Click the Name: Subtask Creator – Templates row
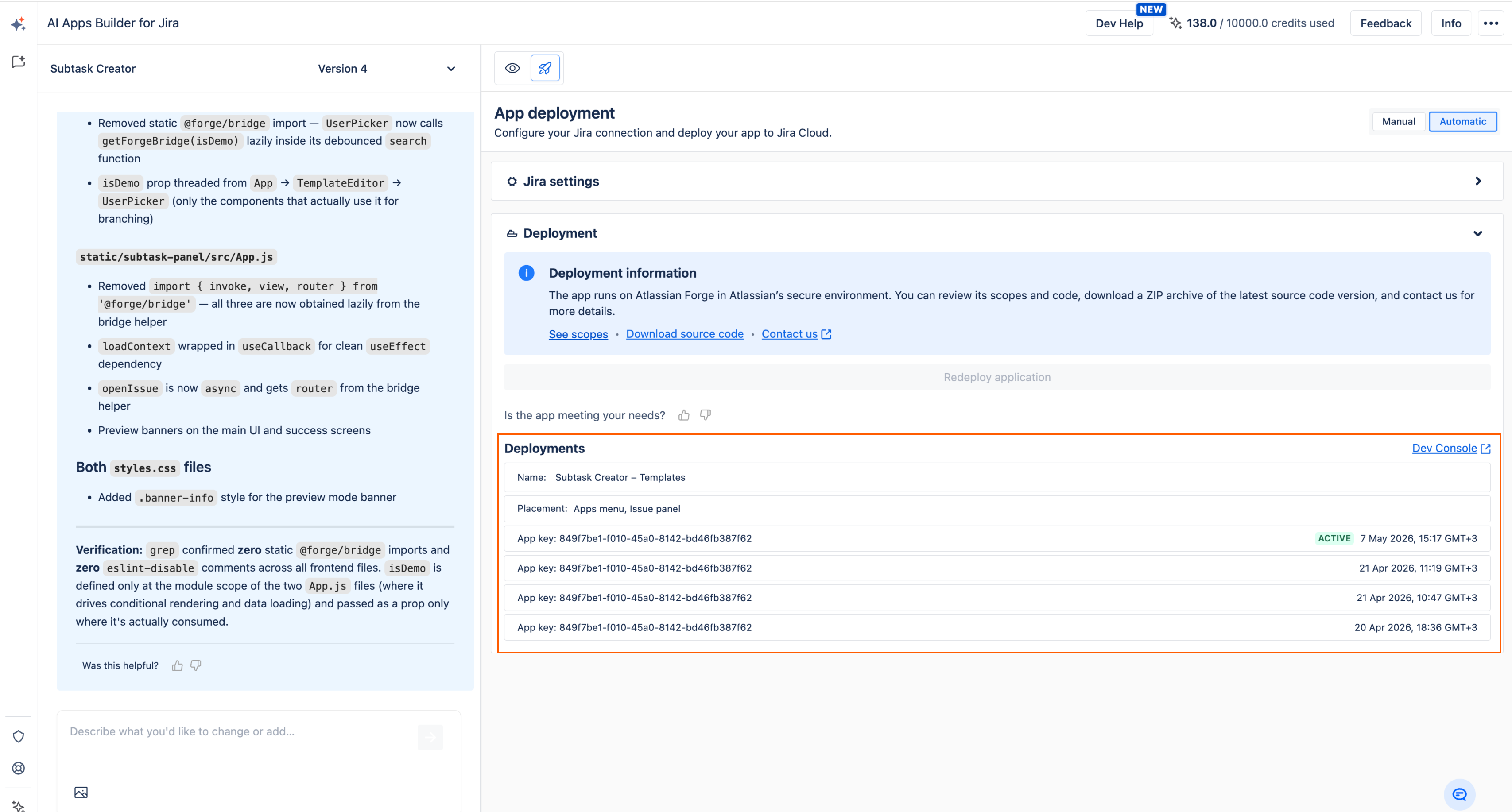 point(997,478)
